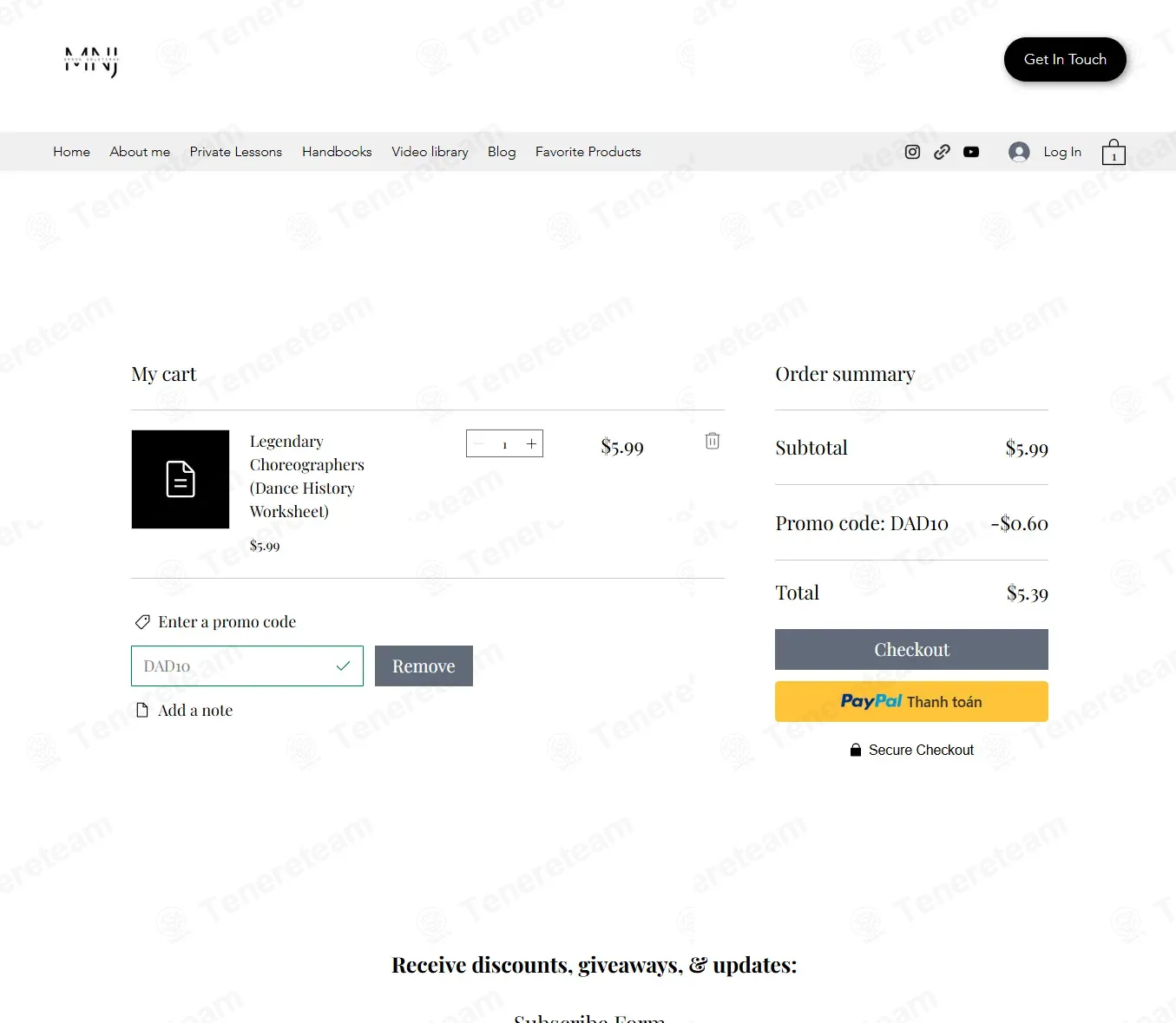Viewport: 1176px width, 1023px height.
Task: Open the shopping cart bag icon
Action: click(1114, 152)
